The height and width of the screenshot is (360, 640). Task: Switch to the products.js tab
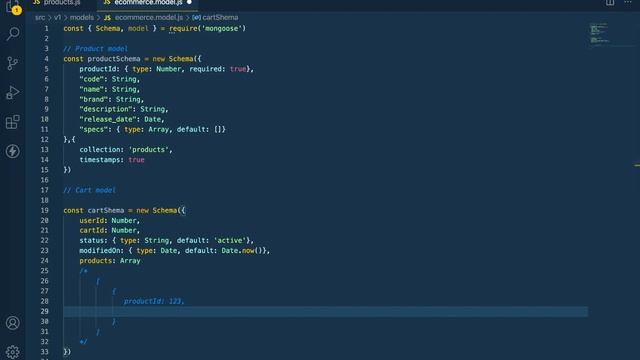click(57, 3)
